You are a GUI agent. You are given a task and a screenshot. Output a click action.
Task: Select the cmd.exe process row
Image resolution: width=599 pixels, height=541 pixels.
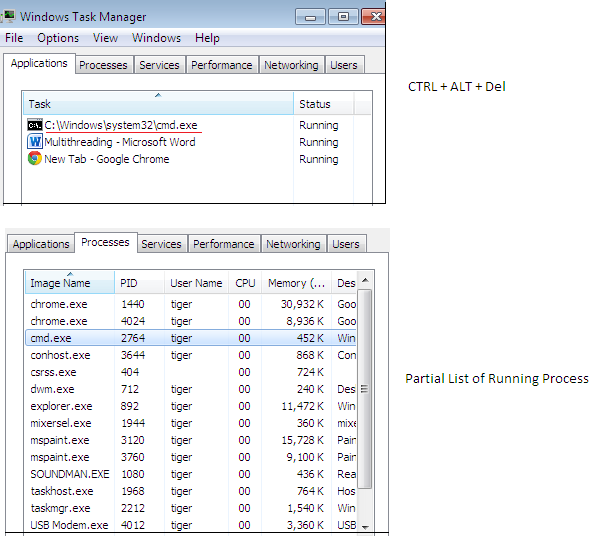[x=191, y=338]
